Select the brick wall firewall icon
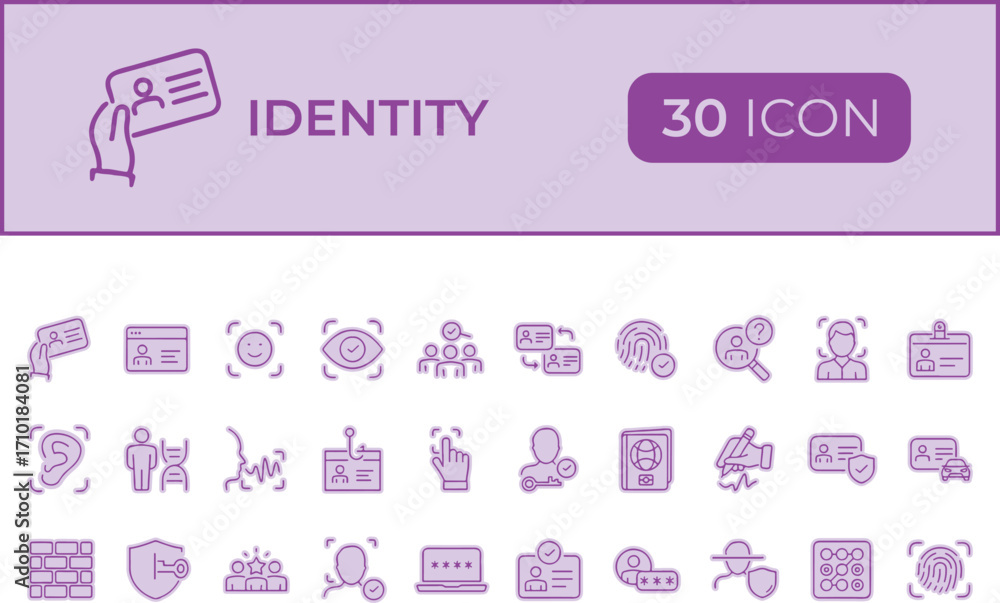Screen dimensions: 1000x603 pos(61,569)
